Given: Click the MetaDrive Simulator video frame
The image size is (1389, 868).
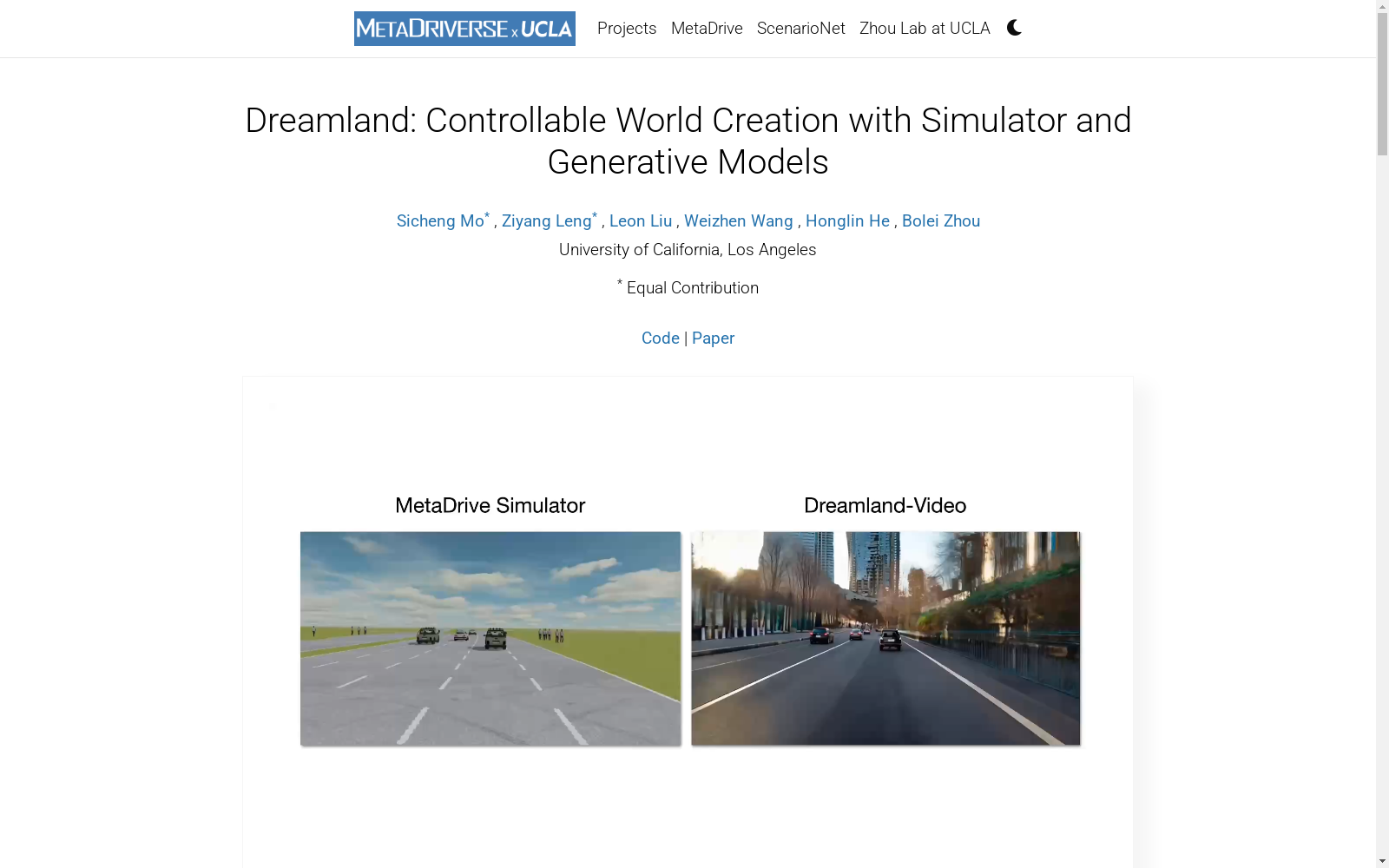Looking at the screenshot, I should [x=490, y=638].
